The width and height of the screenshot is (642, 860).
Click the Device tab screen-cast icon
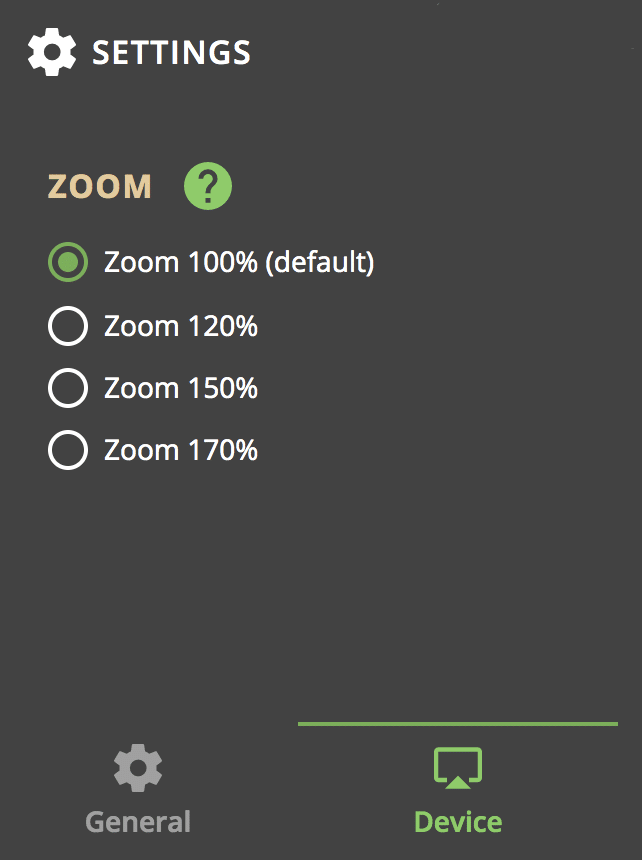point(458,768)
